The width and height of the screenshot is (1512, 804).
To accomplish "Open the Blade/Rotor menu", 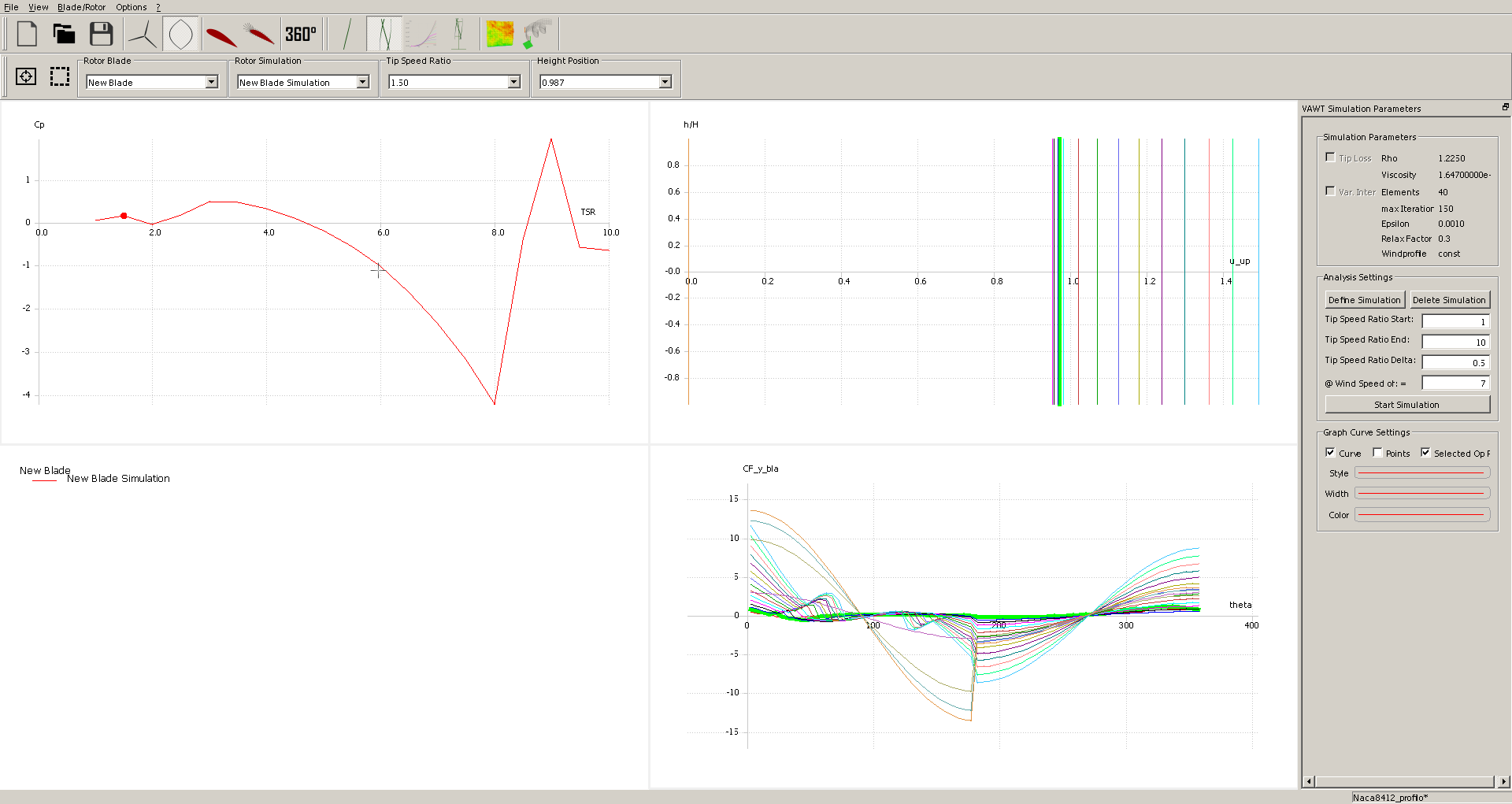I will pyautogui.click(x=81, y=7).
